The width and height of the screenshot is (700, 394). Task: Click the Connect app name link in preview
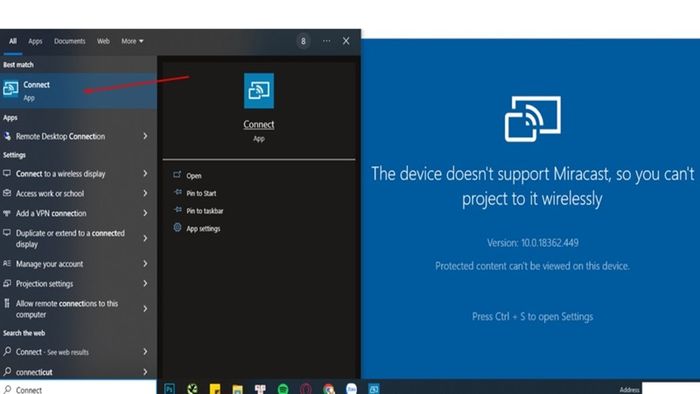tap(259, 124)
